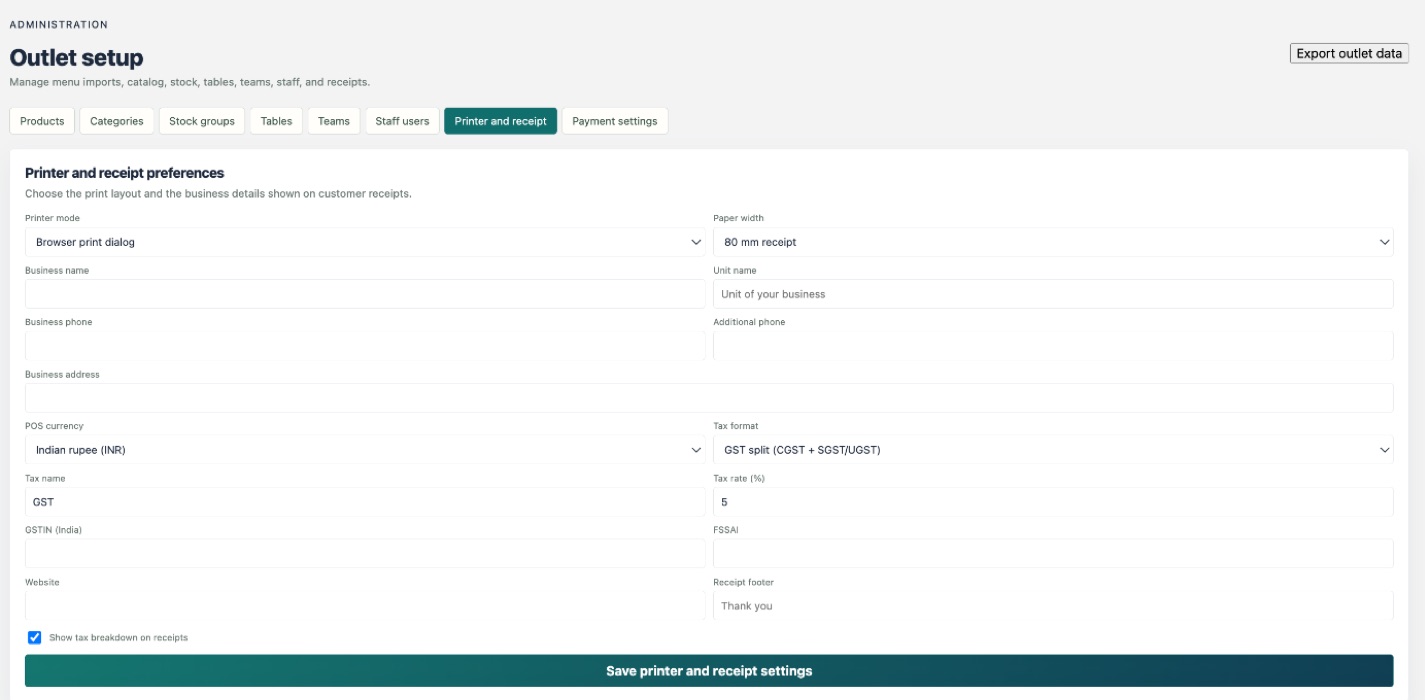
Task: Toggle Show tax breakdown on receipts checkbox
Action: (x=35, y=637)
